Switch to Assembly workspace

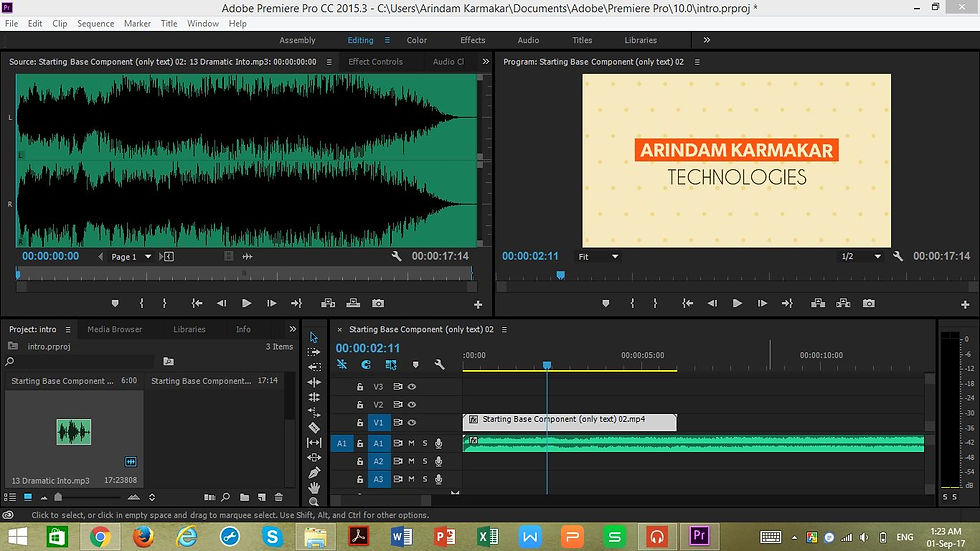(298, 40)
